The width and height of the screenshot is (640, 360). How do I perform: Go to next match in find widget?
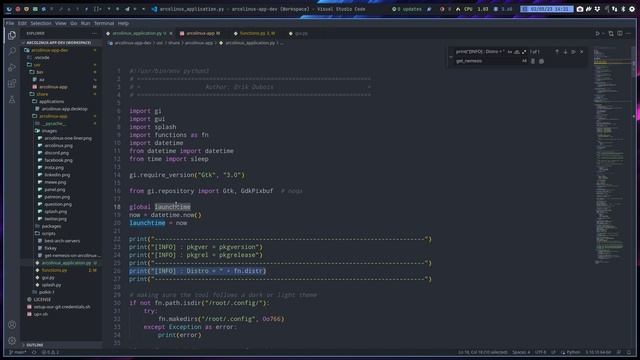coord(565,52)
